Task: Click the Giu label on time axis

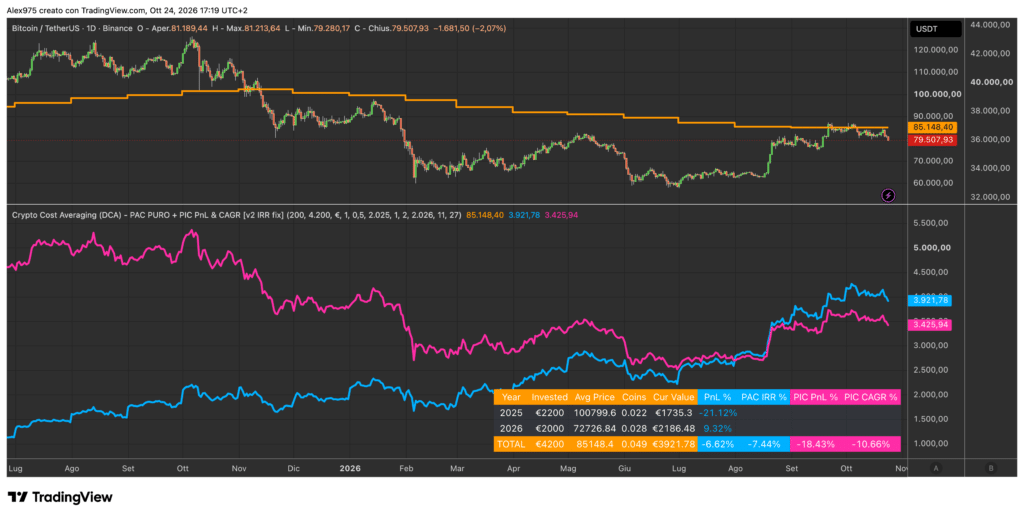Action: click(x=625, y=468)
